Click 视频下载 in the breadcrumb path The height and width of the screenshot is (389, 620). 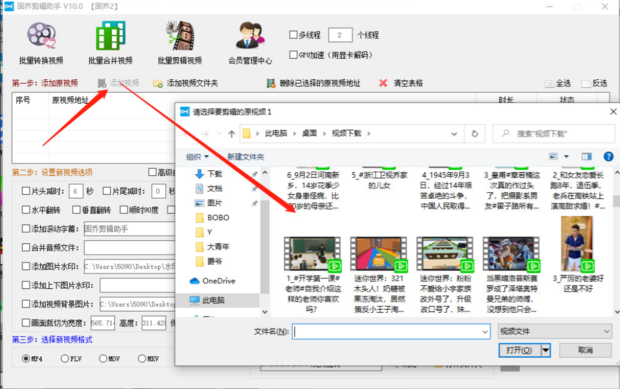click(x=346, y=133)
